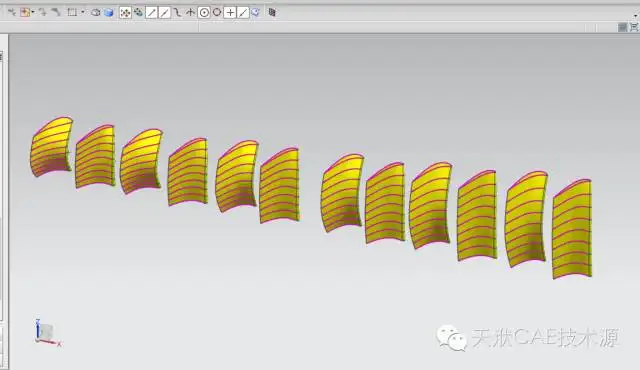Select the leftmost yellow blade surface

51,147
